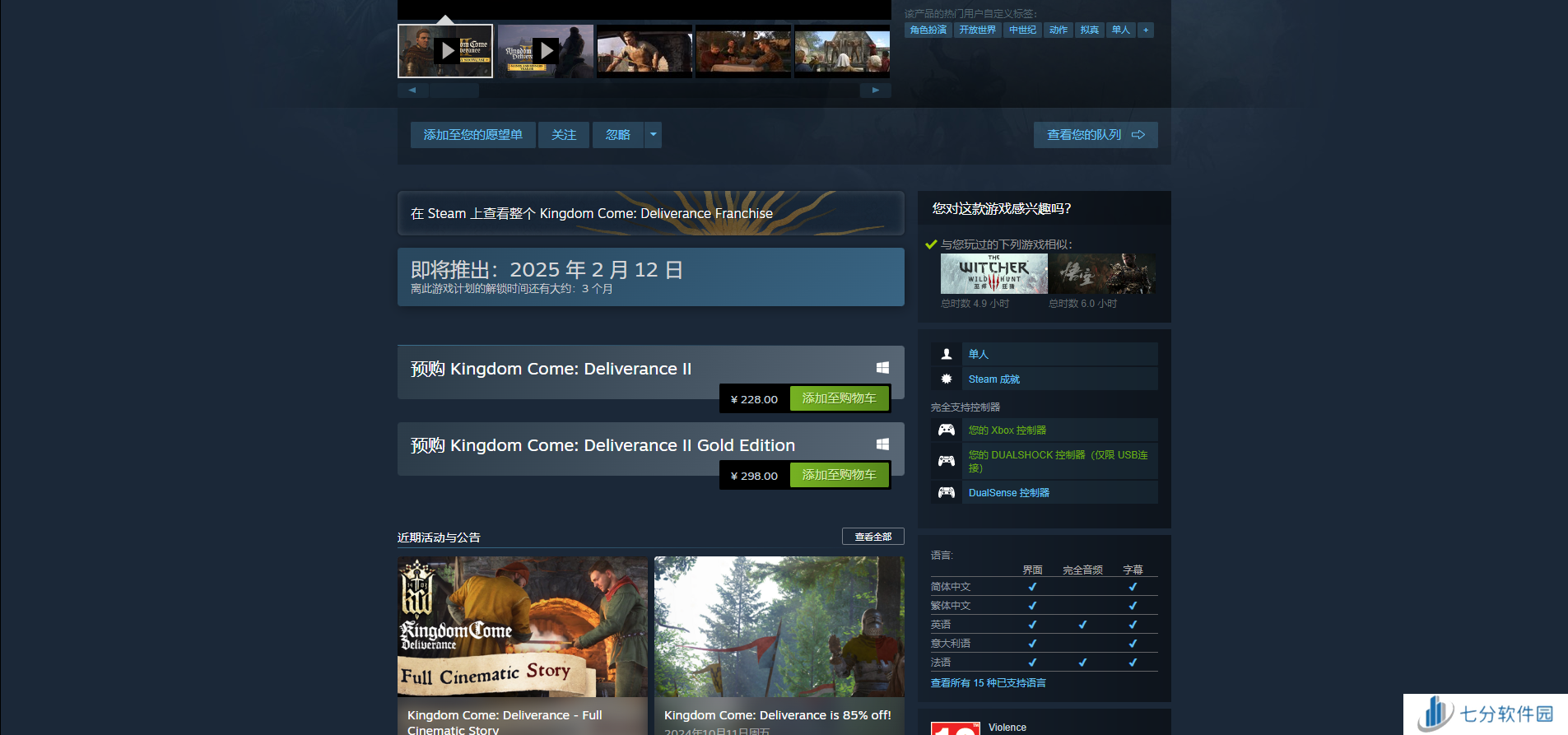Click the release date 2025 年 2 月 12 日 text
This screenshot has width=1568, height=735.
tap(596, 270)
